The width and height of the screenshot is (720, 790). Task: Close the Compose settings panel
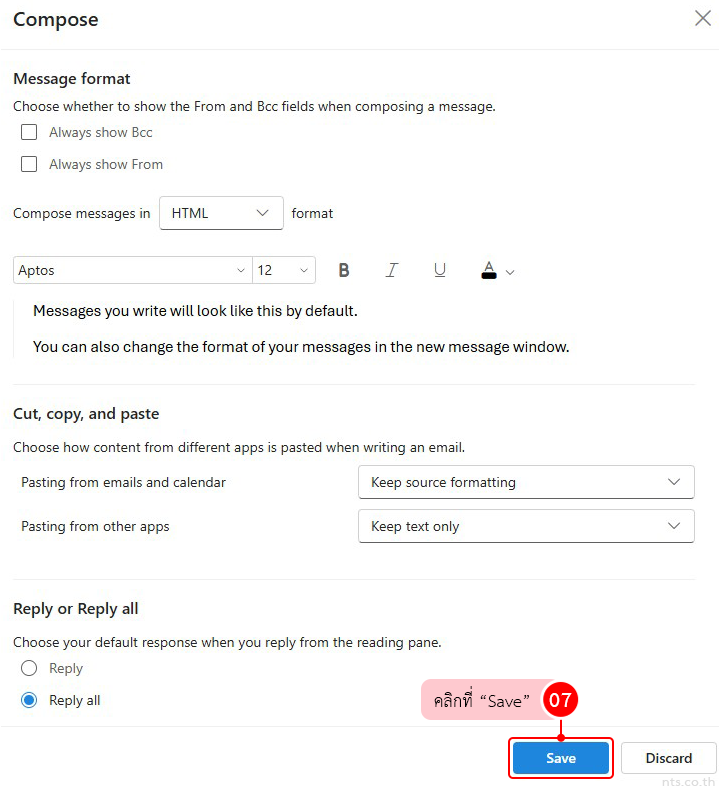pos(703,18)
